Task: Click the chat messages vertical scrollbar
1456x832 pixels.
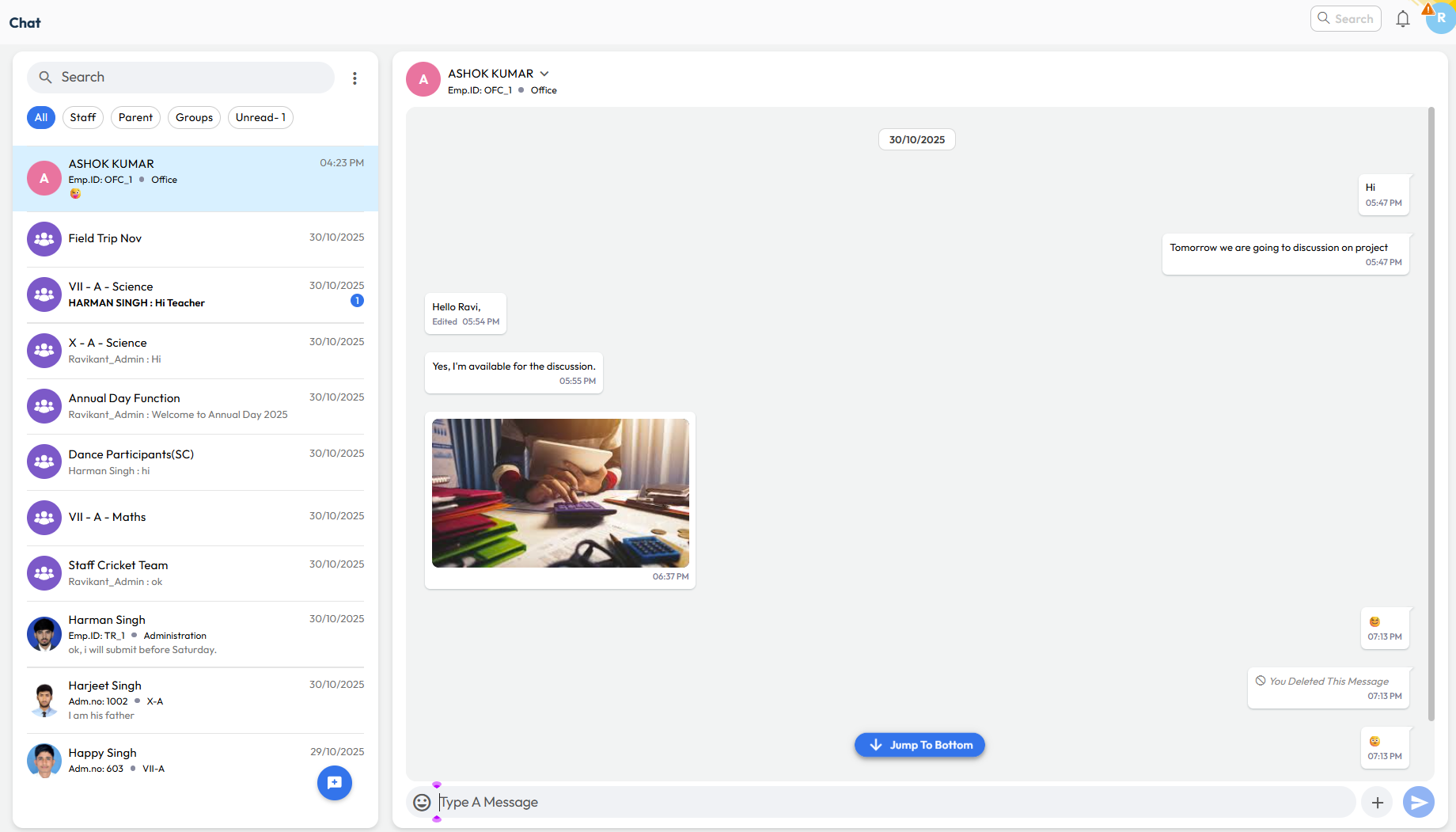Action: pyautogui.click(x=1431, y=412)
